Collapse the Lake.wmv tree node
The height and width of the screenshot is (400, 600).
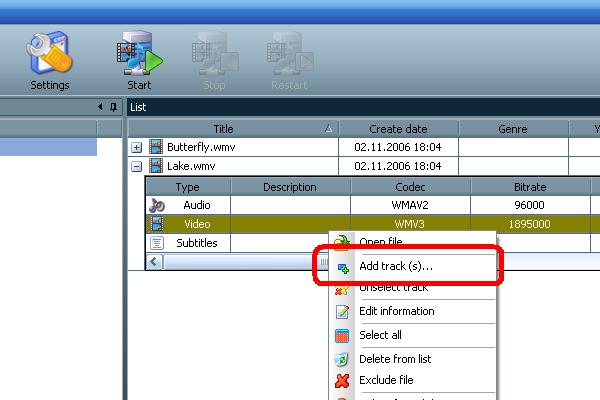tap(137, 166)
